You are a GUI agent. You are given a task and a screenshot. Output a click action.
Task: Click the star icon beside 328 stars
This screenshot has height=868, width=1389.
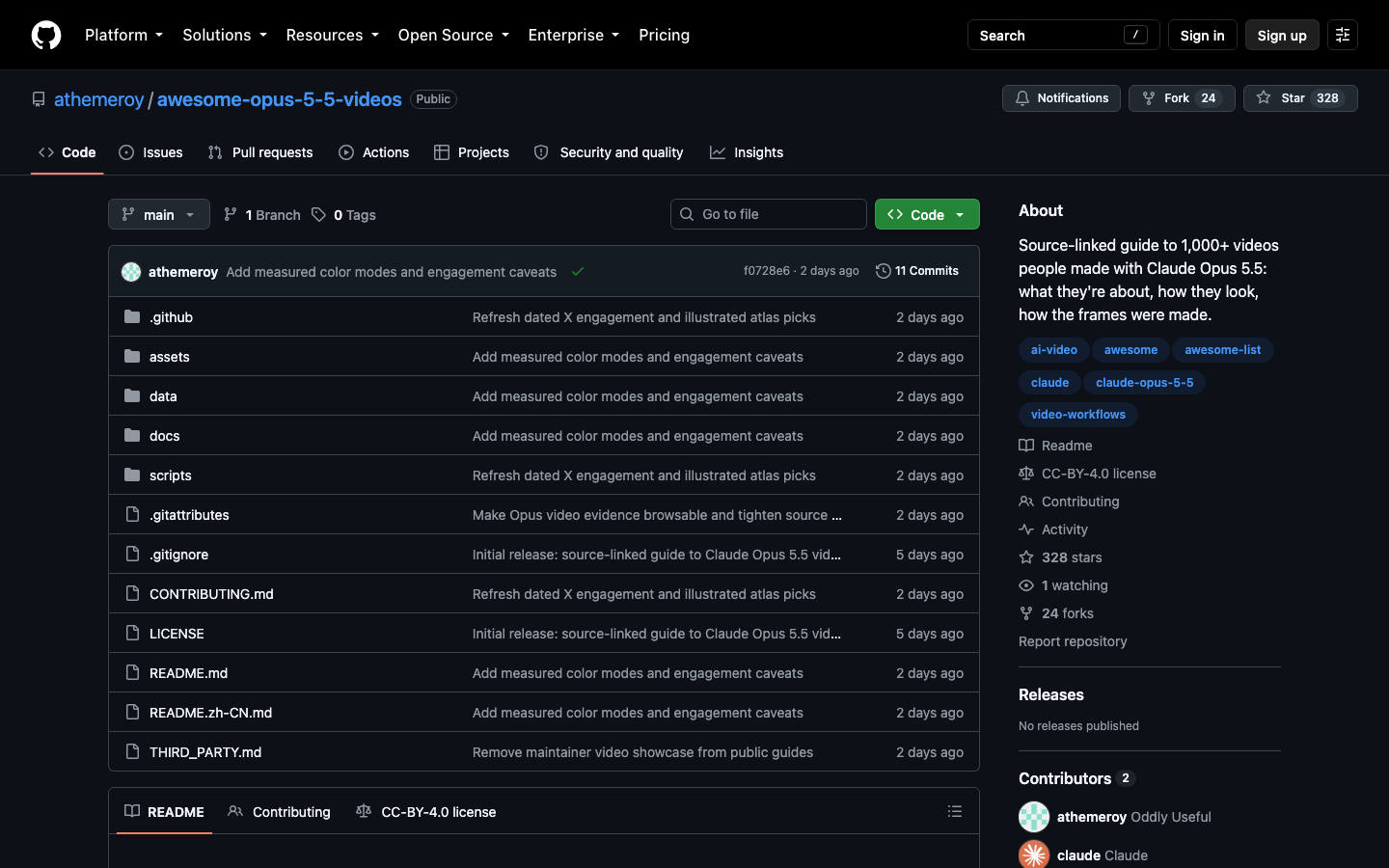[x=1026, y=556]
